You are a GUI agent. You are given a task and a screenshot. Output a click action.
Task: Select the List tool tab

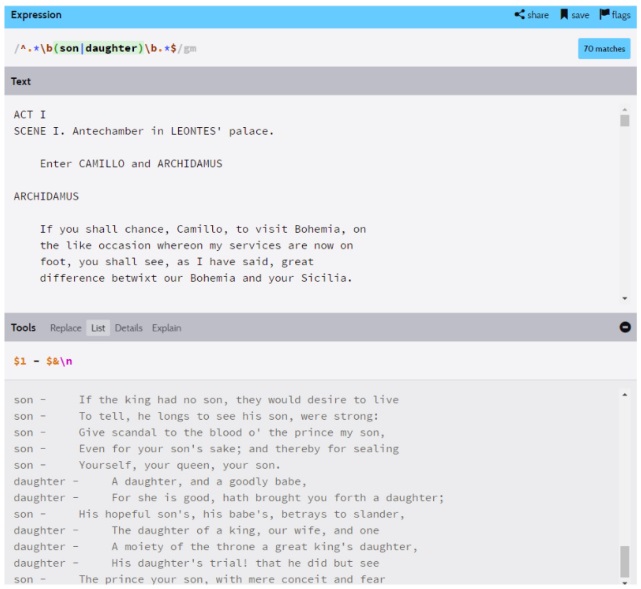pyautogui.click(x=98, y=328)
